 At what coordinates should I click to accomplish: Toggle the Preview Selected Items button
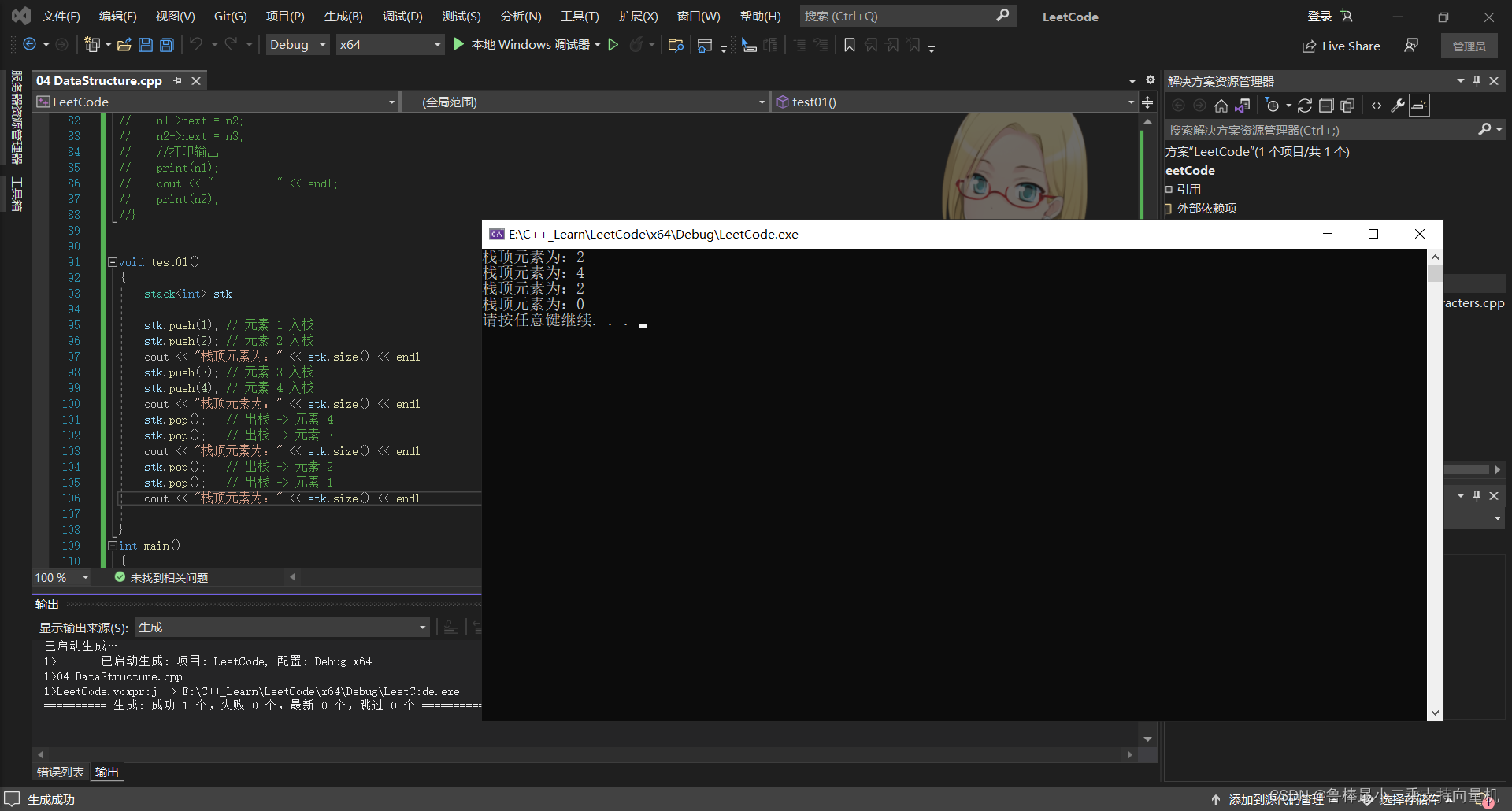pyautogui.click(x=1419, y=106)
